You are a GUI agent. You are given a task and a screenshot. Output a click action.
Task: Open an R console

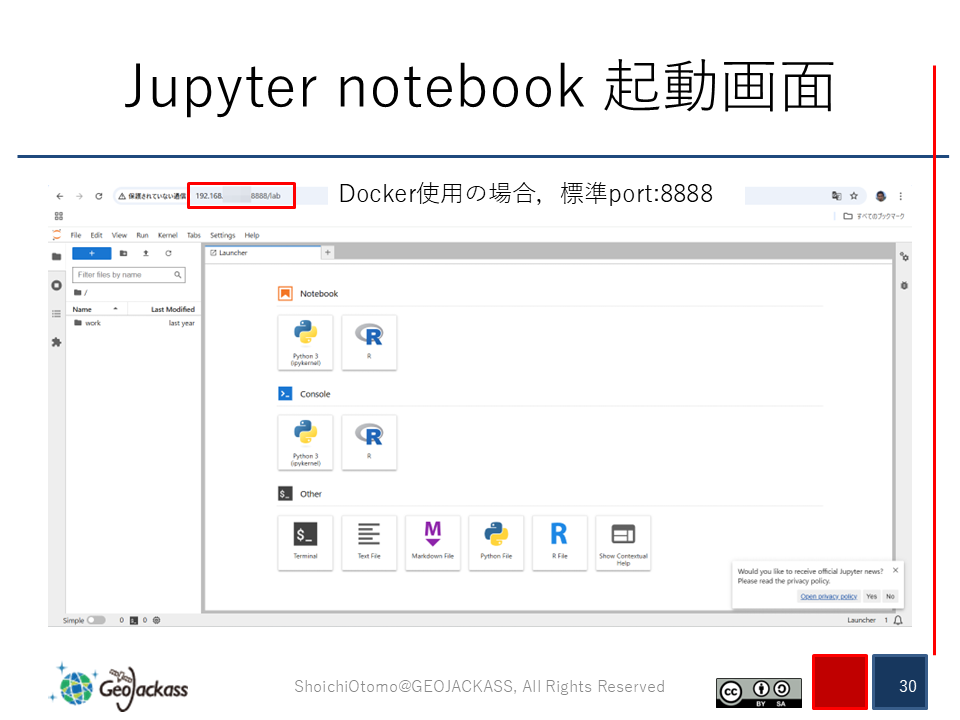(x=369, y=443)
